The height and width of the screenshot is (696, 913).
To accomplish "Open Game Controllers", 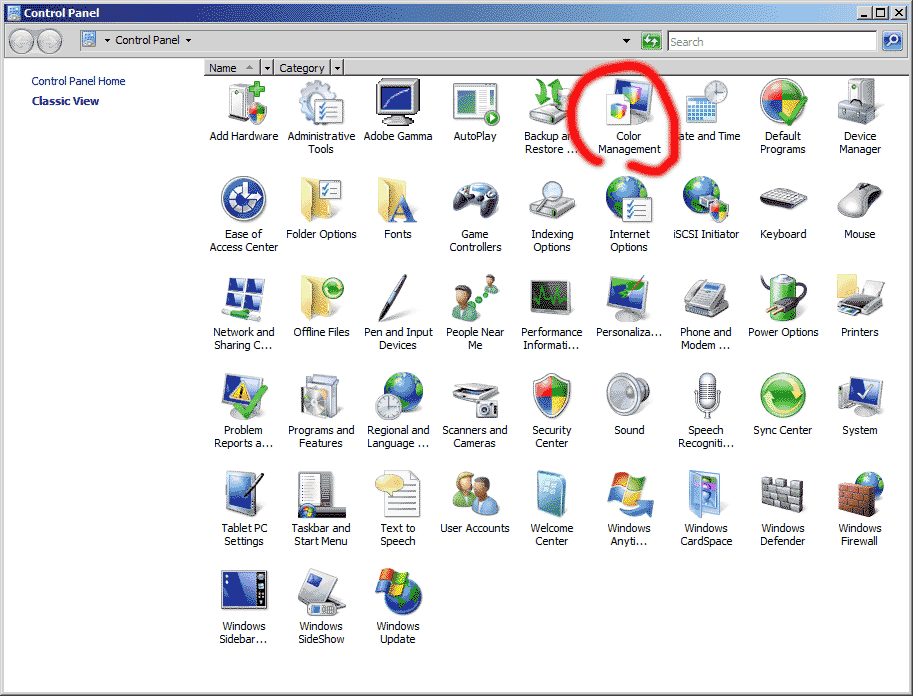I will pos(475,215).
